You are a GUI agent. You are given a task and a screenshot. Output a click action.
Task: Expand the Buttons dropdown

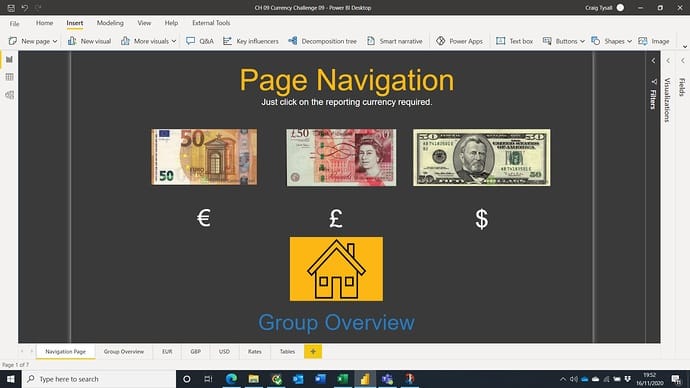[x=582, y=41]
